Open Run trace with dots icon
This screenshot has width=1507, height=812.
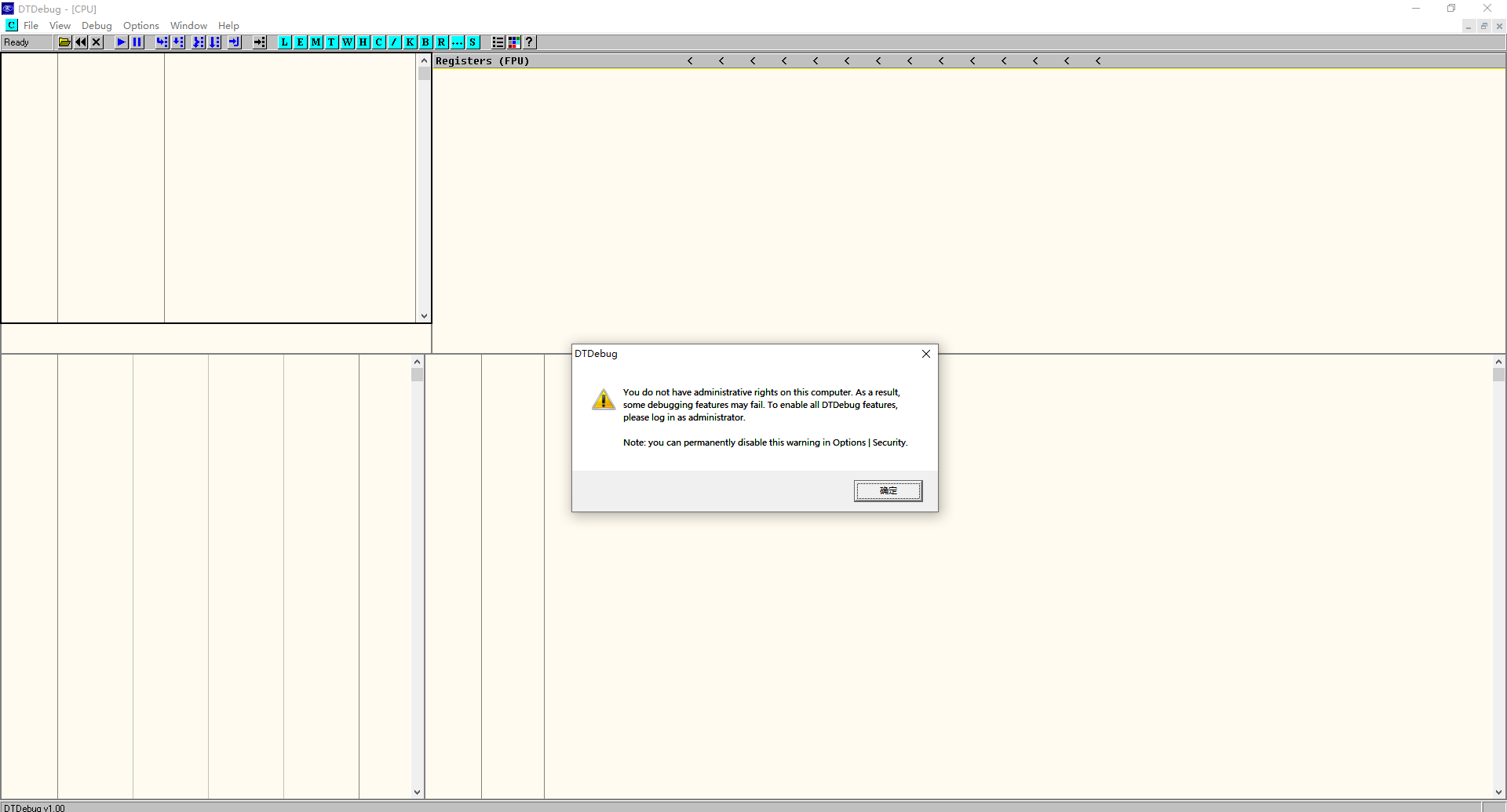click(458, 42)
